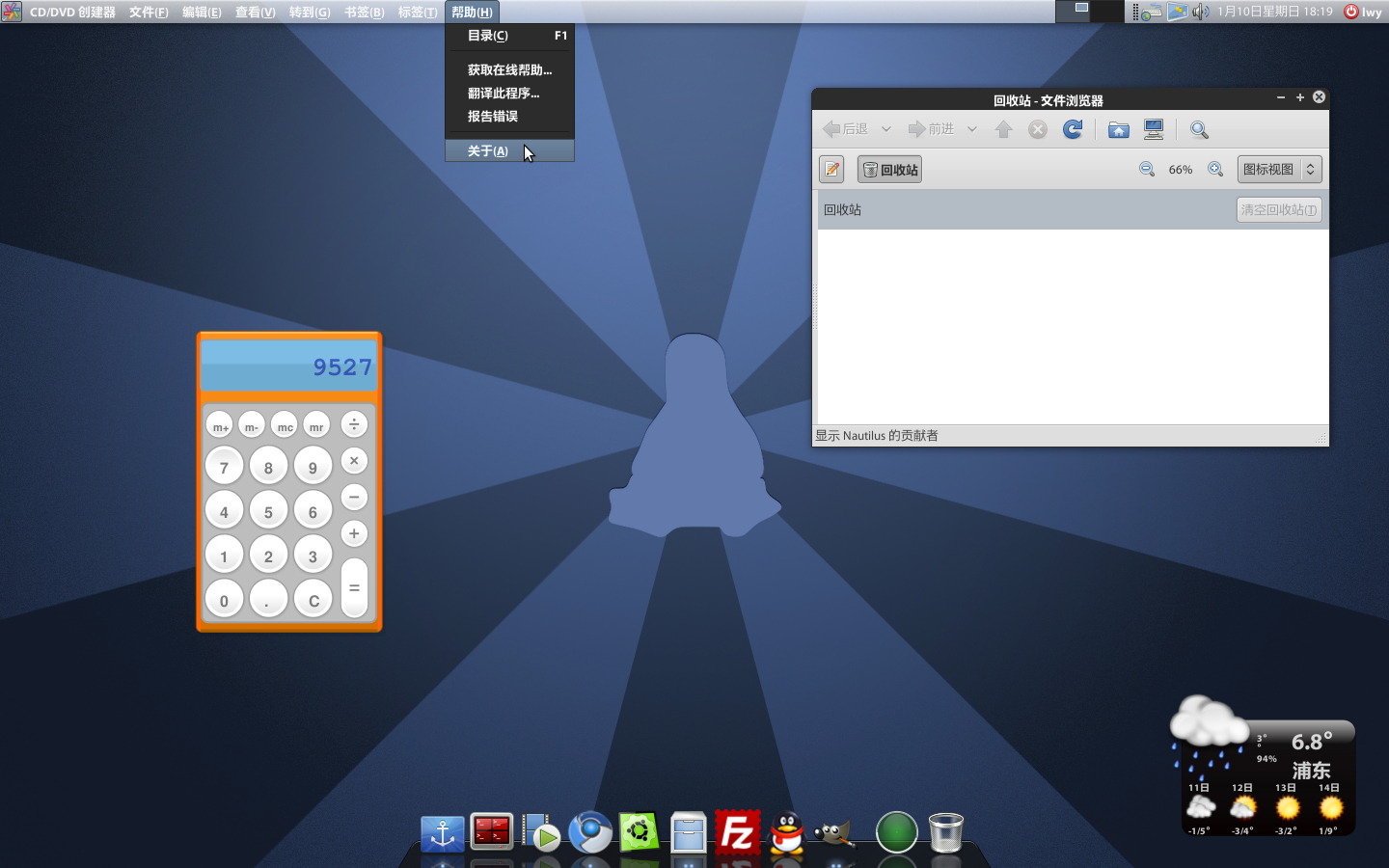Click calculator plus button
This screenshot has height=868, width=1389.
tap(354, 533)
